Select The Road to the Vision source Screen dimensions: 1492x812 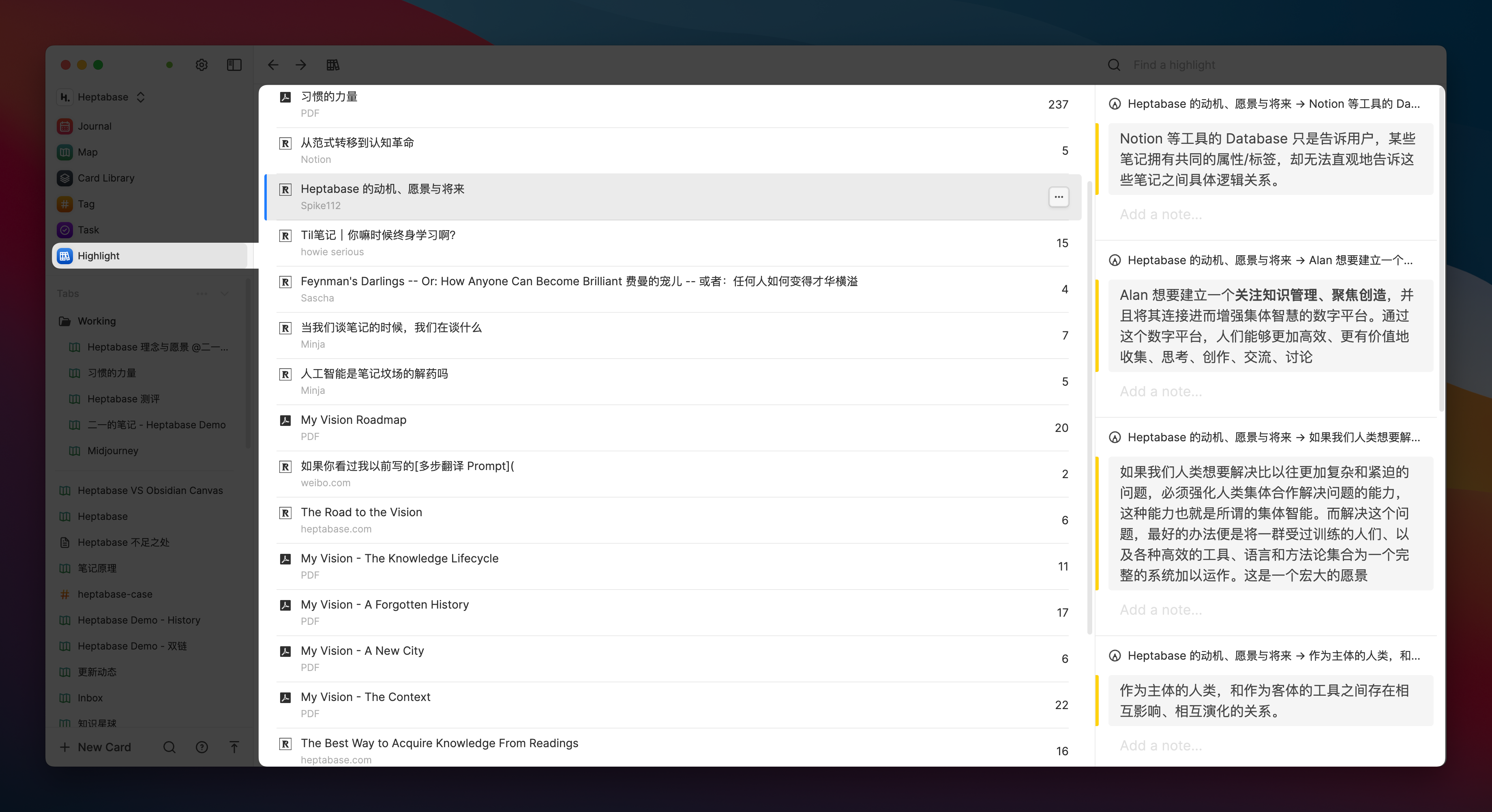[673, 520]
